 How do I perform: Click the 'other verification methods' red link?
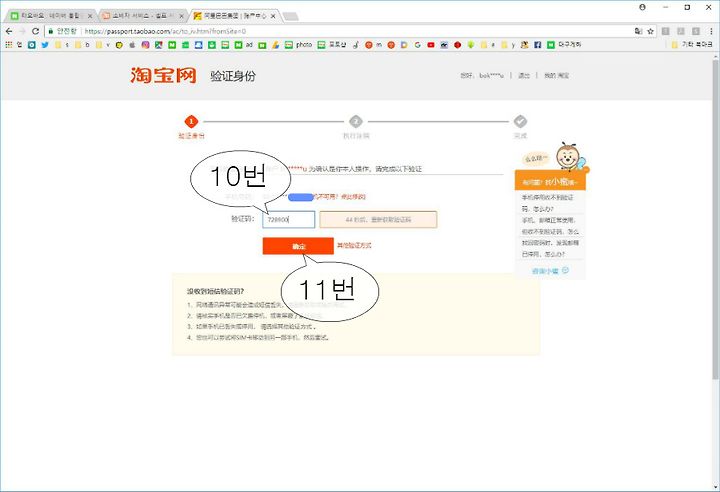354,246
